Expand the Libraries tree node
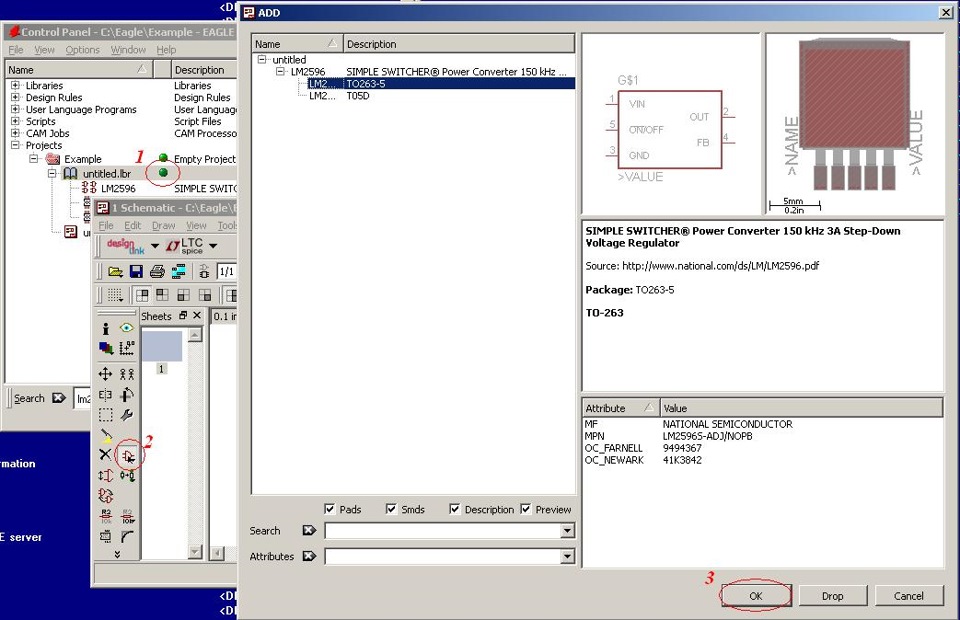 point(15,85)
